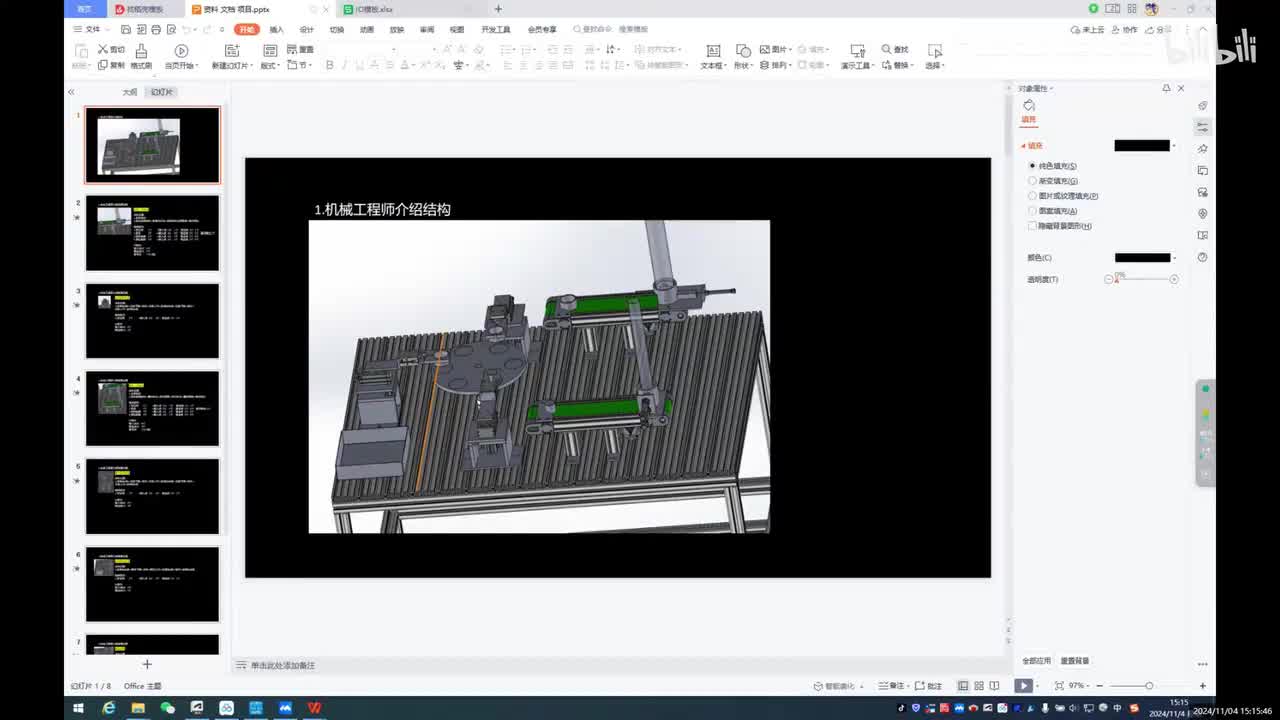The image size is (1280, 720).
Task: Click the Cut (剪切) scissors icon
Action: pos(103,49)
